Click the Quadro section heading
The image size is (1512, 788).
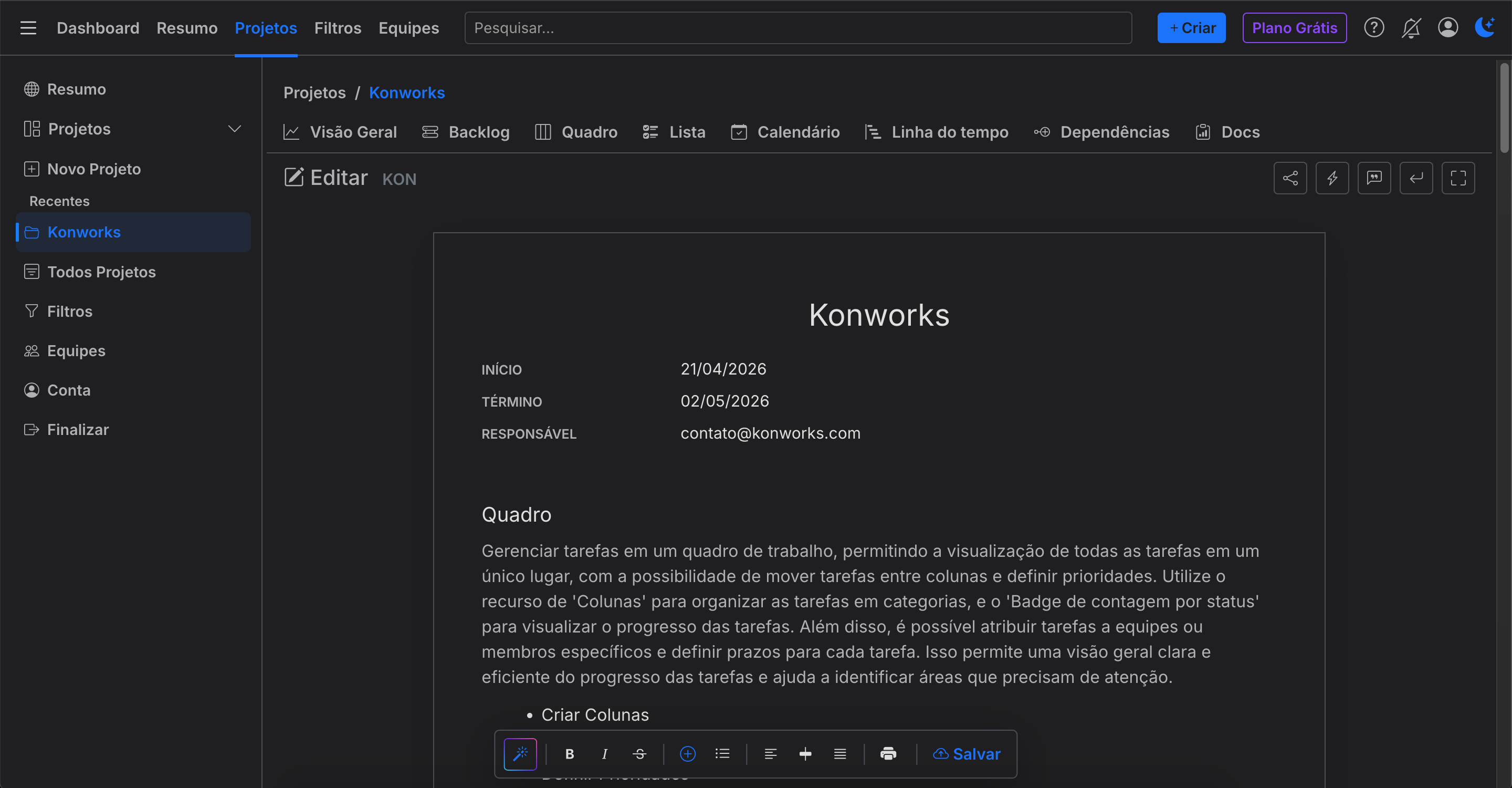[517, 514]
